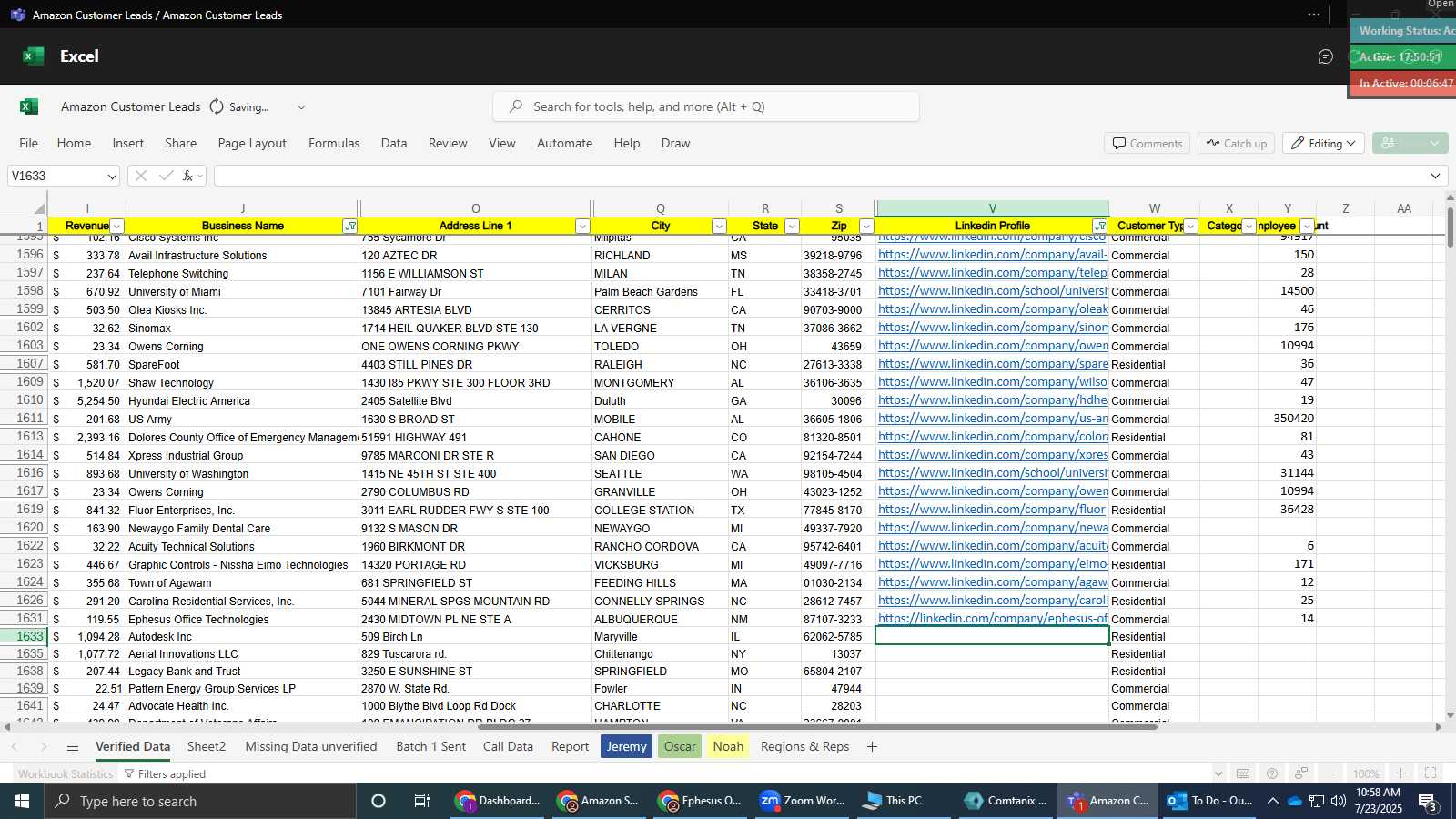Confirm the formula bar entry with the checkmark
The height and width of the screenshot is (819, 1456).
[x=166, y=176]
